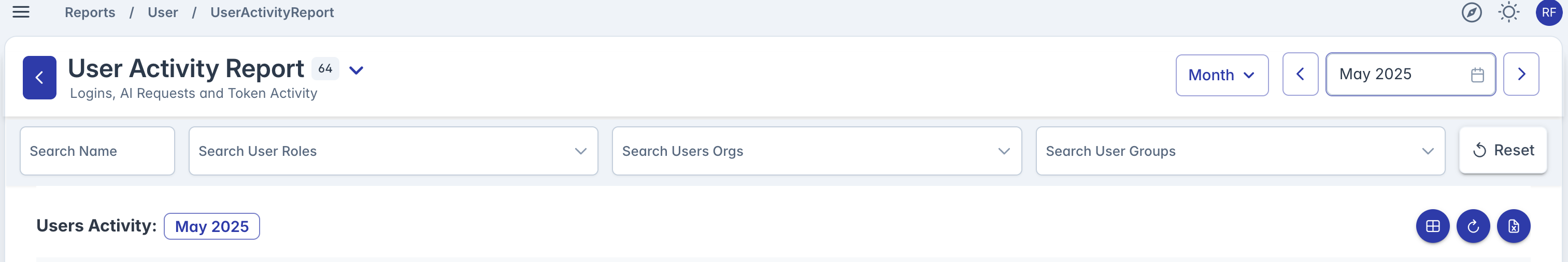The image size is (1568, 262).
Task: Switch to table grid view icon
Action: [x=1433, y=226]
